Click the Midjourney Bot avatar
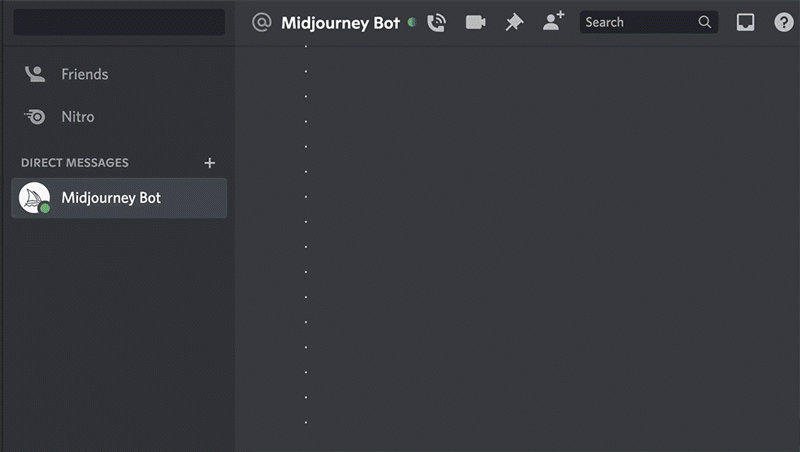800x452 pixels. pos(34,198)
